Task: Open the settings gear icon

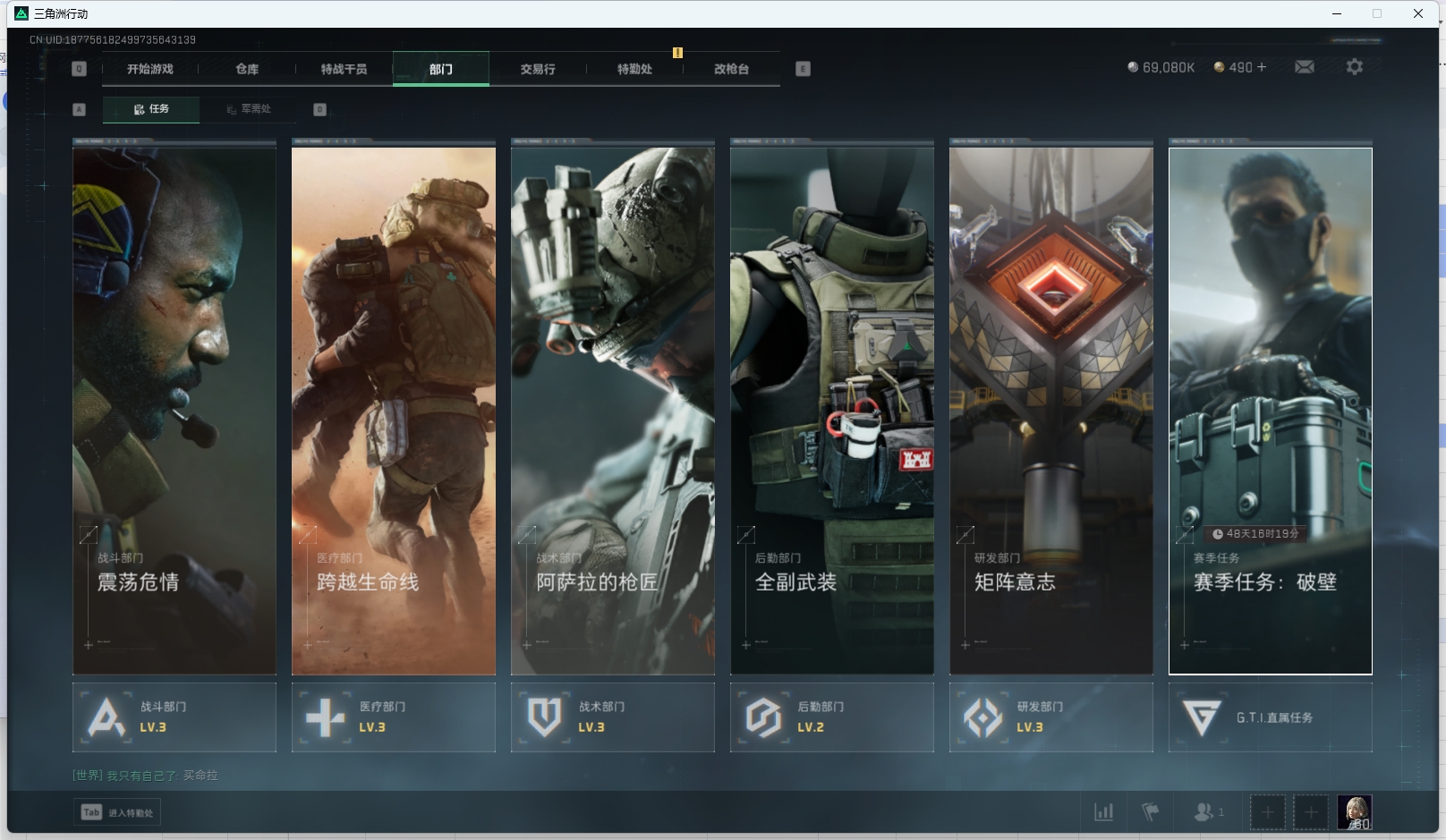Action: (x=1355, y=67)
